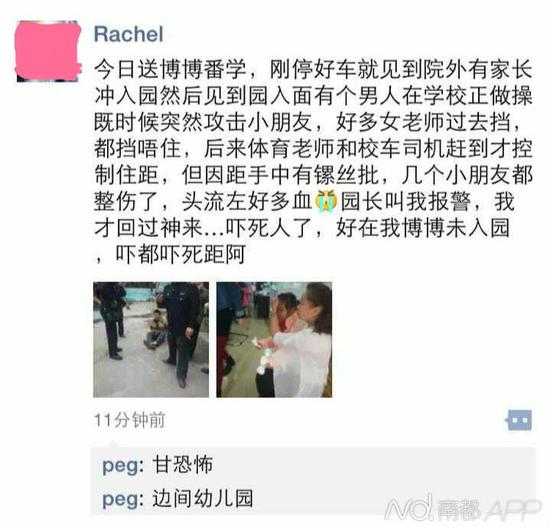This screenshot has height=527, width=550.
Task: Tap peg's name on the 甘恐怖 comment
Action: 122,466
